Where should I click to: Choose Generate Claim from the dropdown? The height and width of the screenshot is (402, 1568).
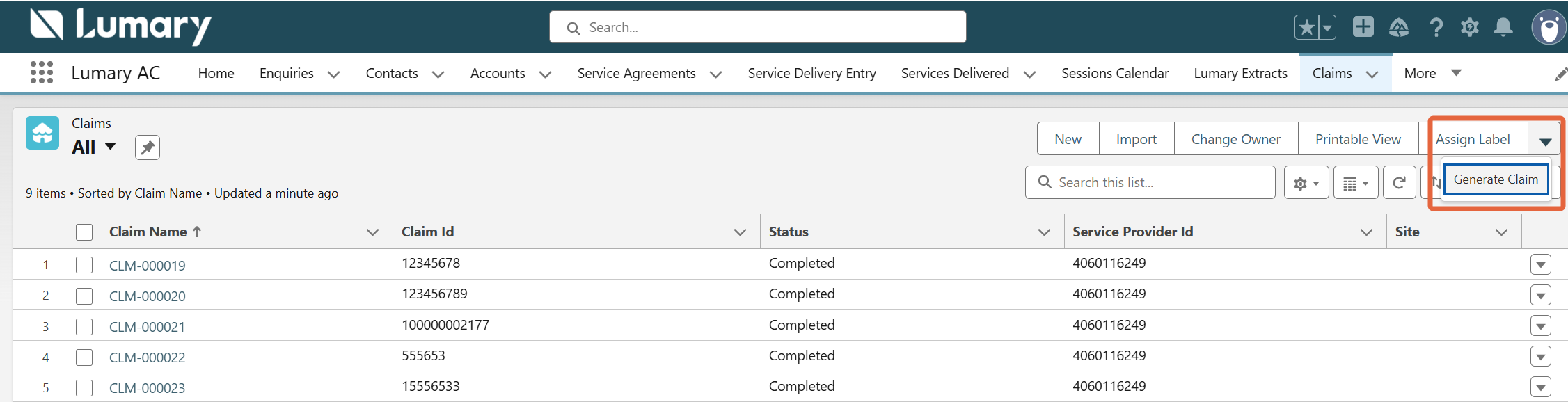pyautogui.click(x=1495, y=179)
